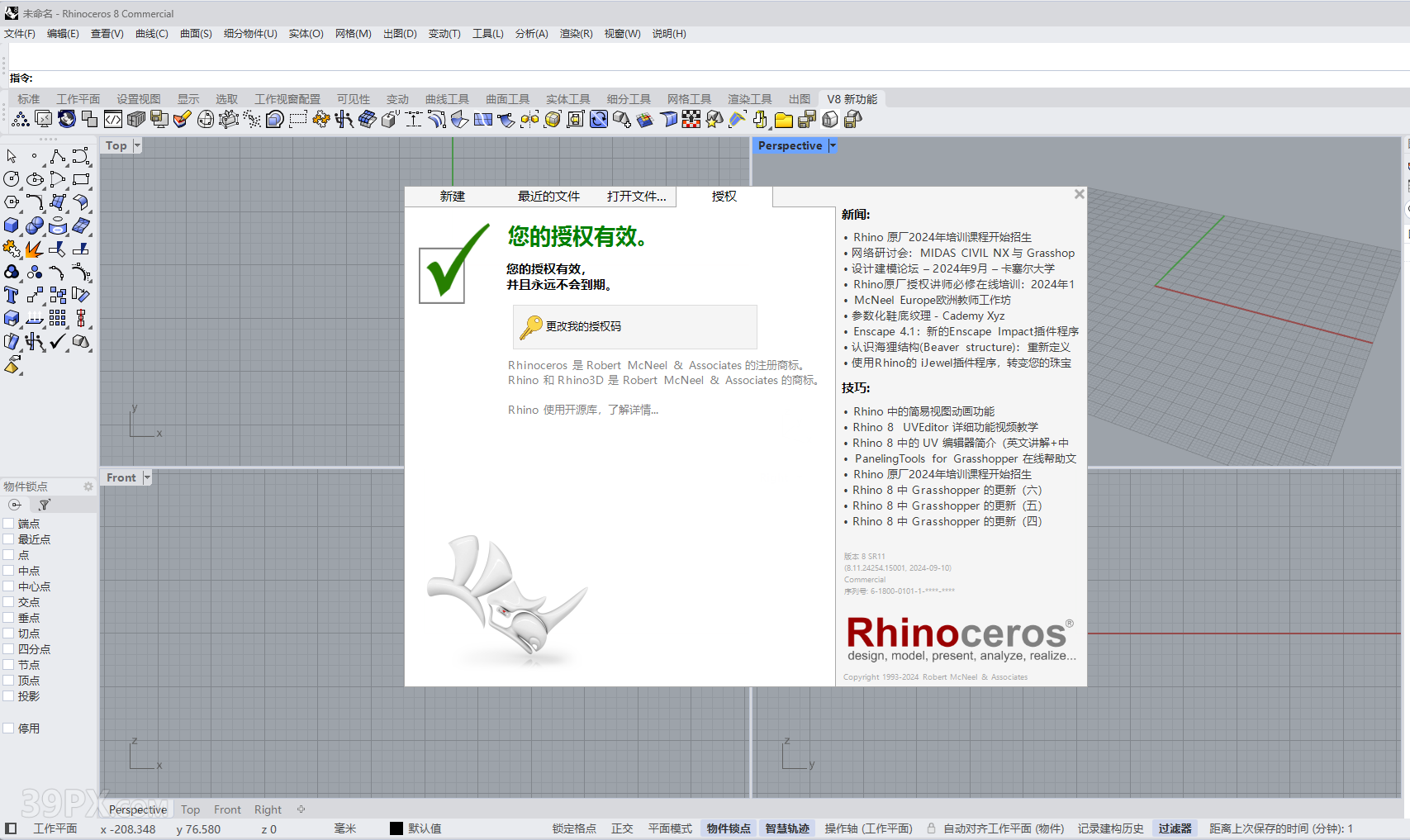Click the Rectangle tool icon
The width and height of the screenshot is (1410, 840).
click(81, 179)
